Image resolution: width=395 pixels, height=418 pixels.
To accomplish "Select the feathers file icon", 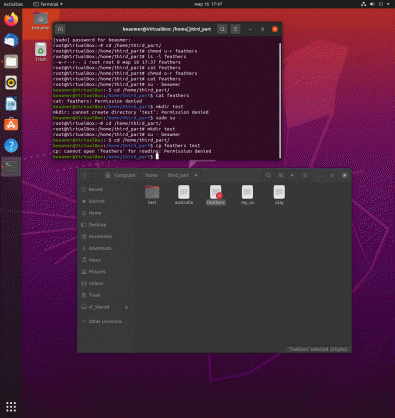I will (216, 195).
